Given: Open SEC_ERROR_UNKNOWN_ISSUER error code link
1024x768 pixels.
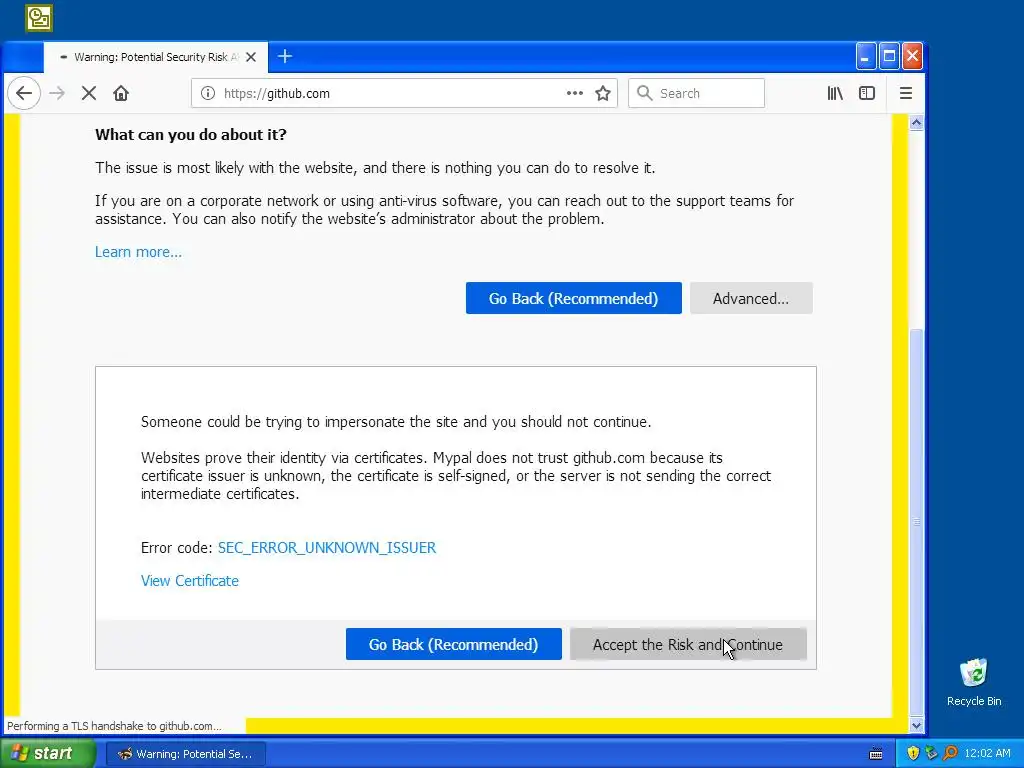Looking at the screenshot, I should coord(327,548).
